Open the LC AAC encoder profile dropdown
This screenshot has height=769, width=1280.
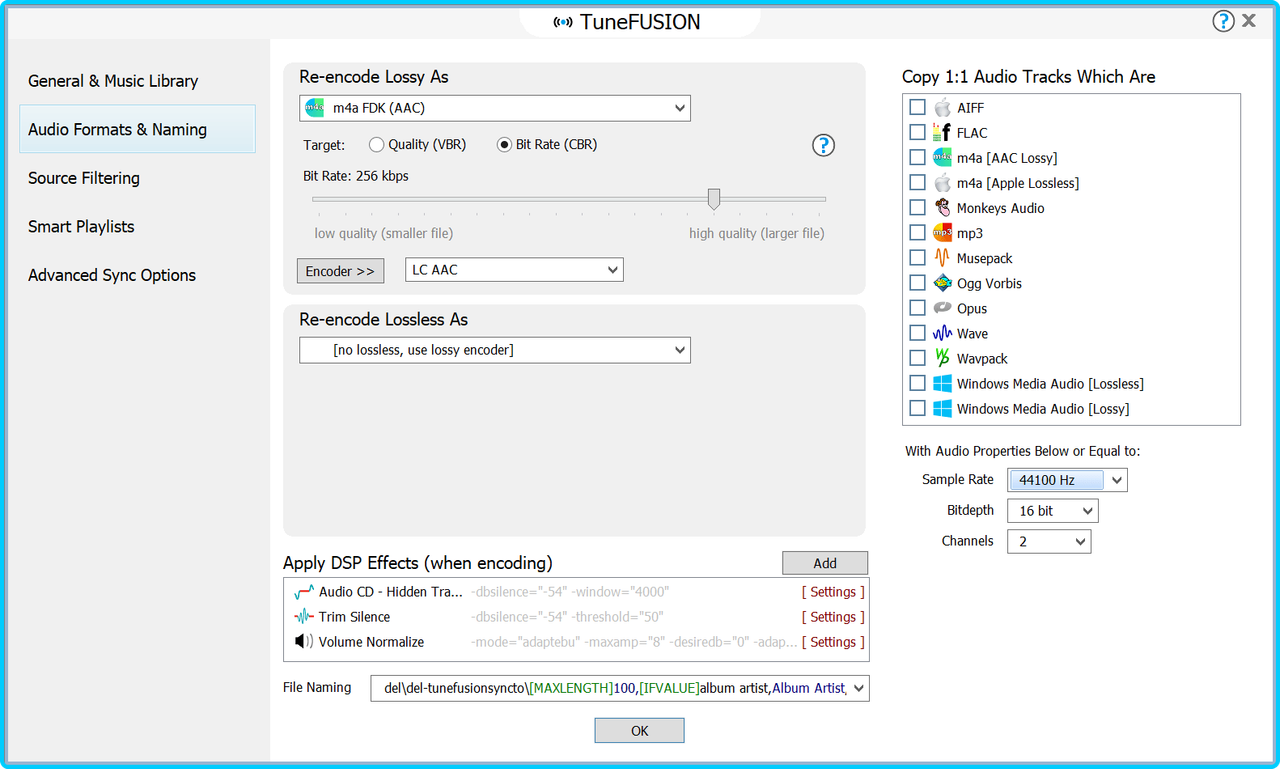click(514, 270)
